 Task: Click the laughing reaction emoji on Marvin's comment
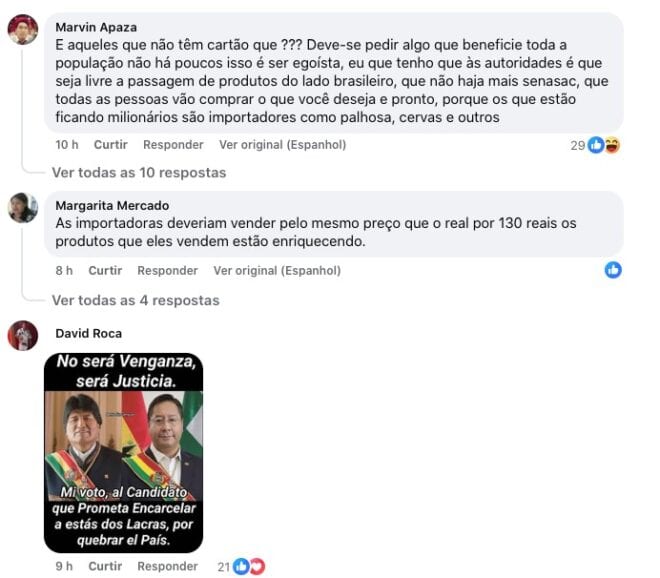click(x=612, y=145)
